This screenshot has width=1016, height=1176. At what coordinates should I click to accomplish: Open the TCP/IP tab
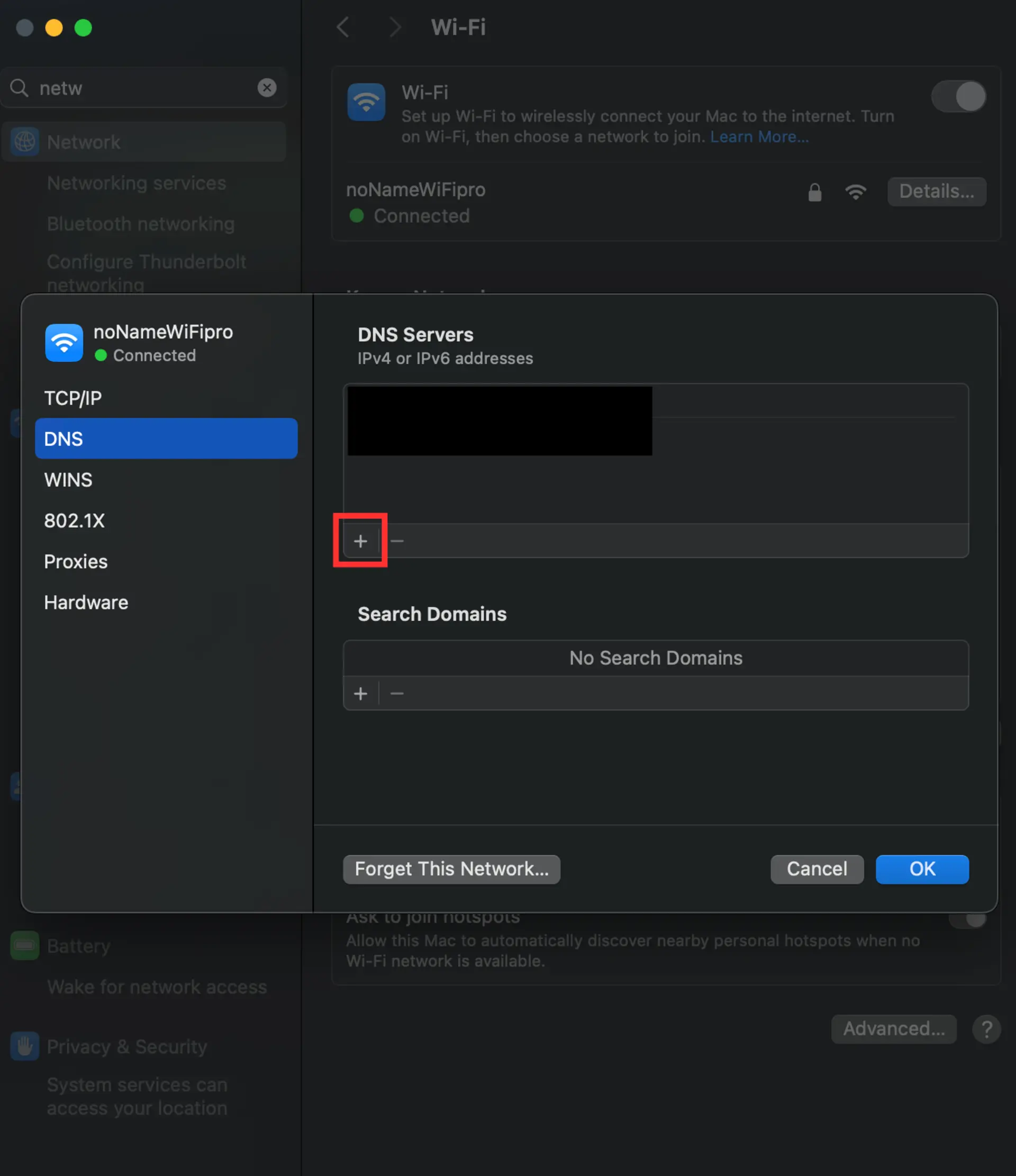tap(166, 398)
